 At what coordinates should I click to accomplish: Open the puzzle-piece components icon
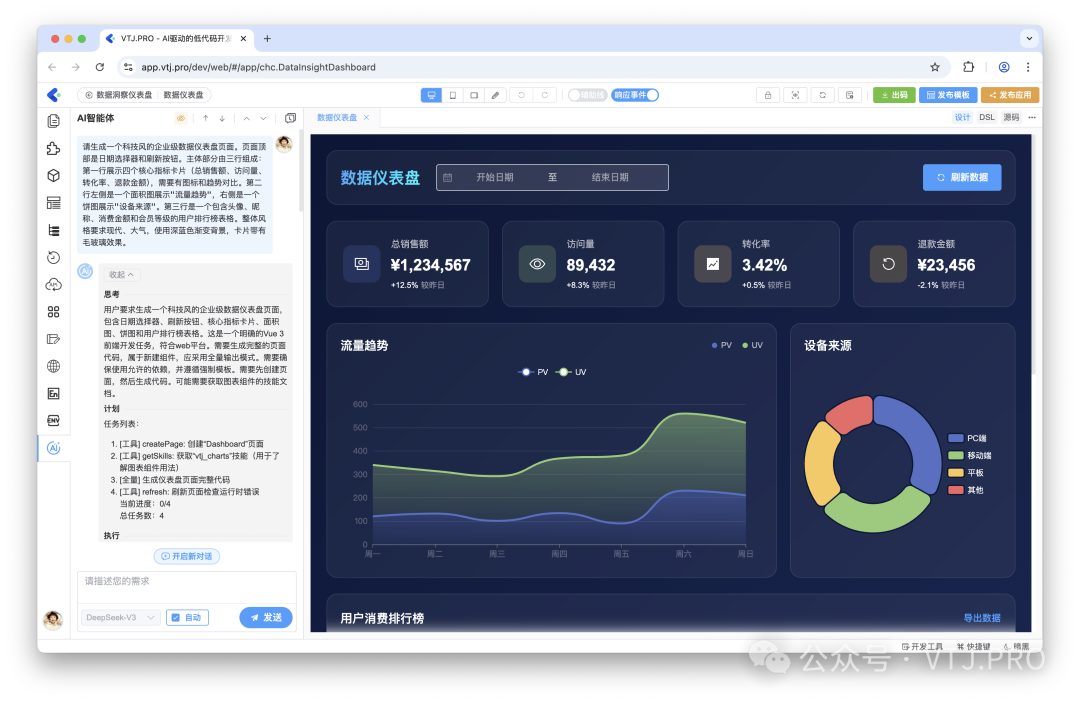(x=54, y=148)
